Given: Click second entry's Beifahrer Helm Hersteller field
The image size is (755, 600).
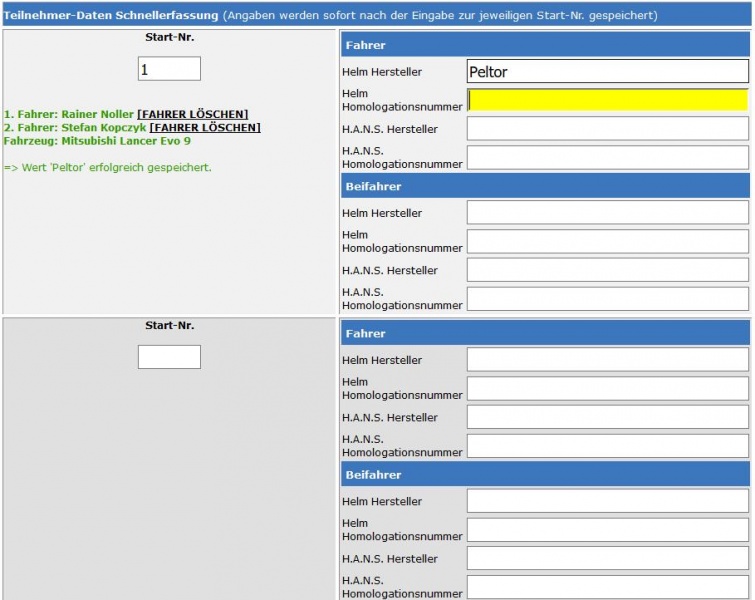Looking at the screenshot, I should 607,501.
